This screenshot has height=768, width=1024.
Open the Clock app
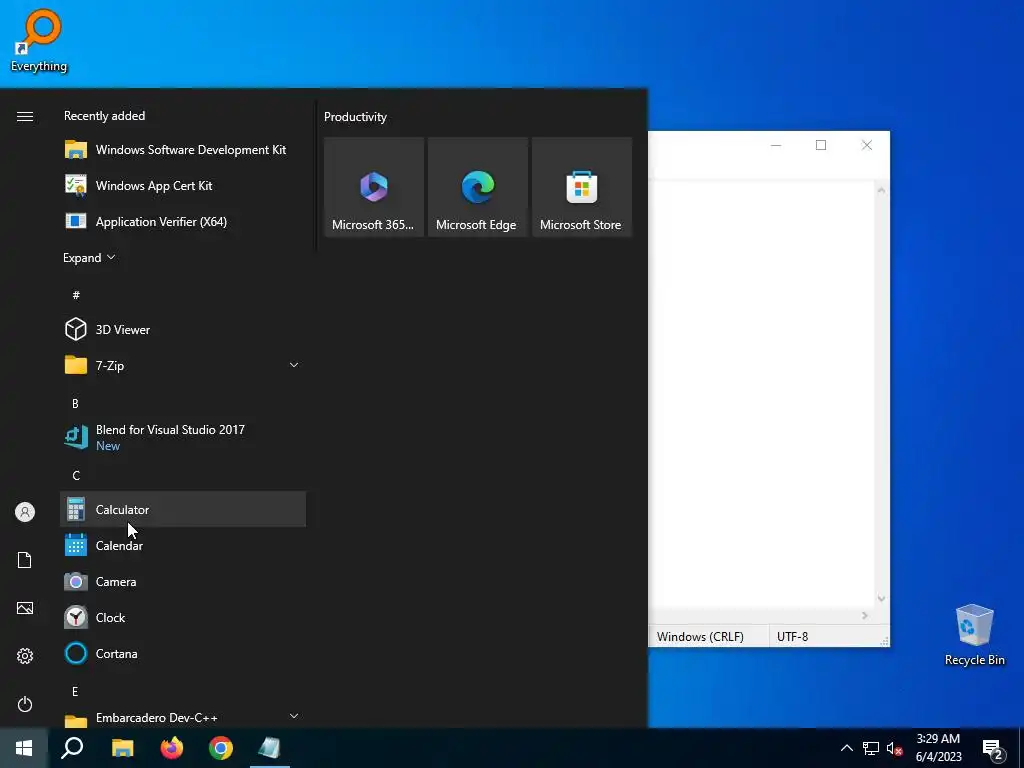click(x=183, y=617)
